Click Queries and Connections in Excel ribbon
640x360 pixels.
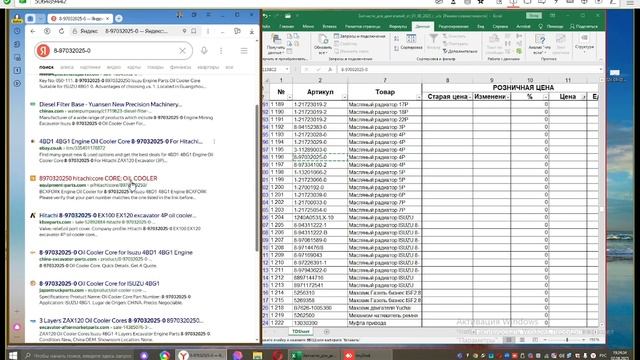coord(360,36)
